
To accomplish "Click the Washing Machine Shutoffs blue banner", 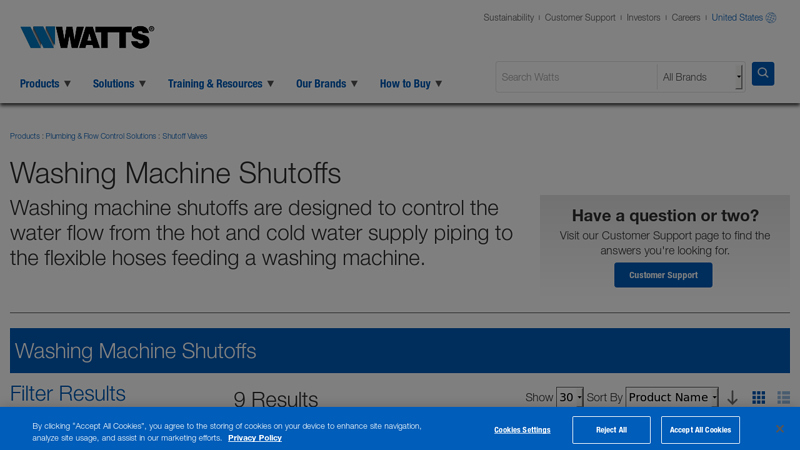I will (x=399, y=351).
